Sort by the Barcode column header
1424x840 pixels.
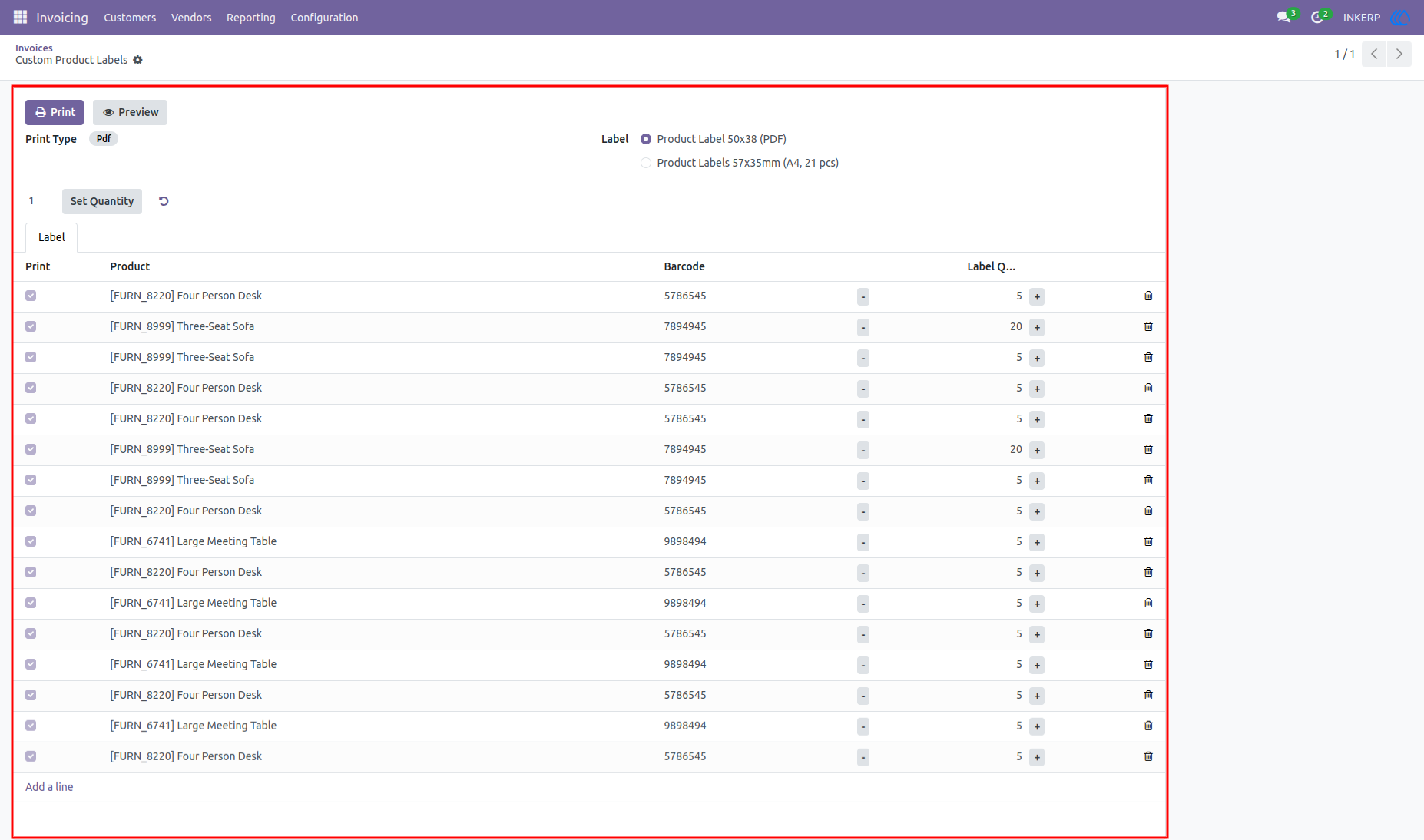684,266
